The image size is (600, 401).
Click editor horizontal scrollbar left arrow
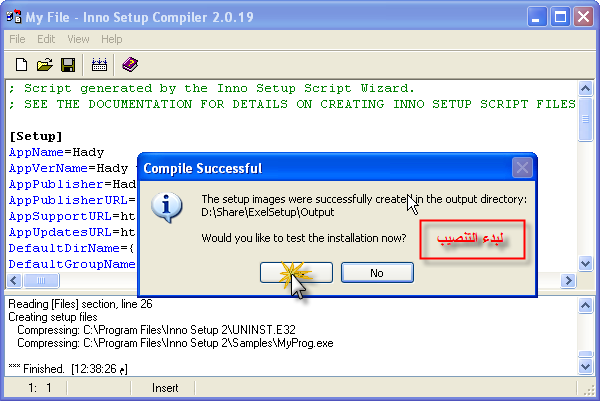(14, 281)
